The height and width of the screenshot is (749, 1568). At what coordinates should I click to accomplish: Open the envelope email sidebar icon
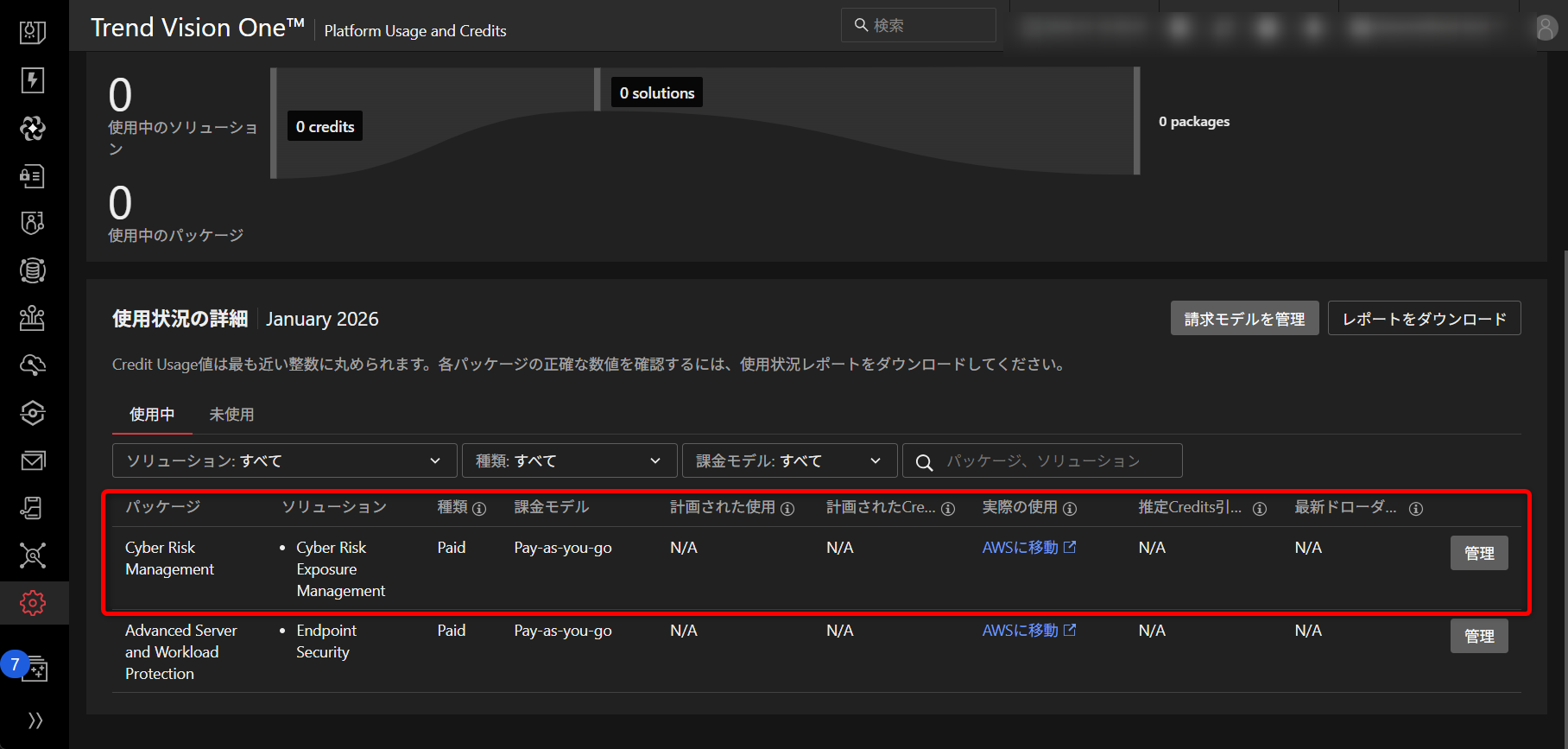[x=33, y=460]
